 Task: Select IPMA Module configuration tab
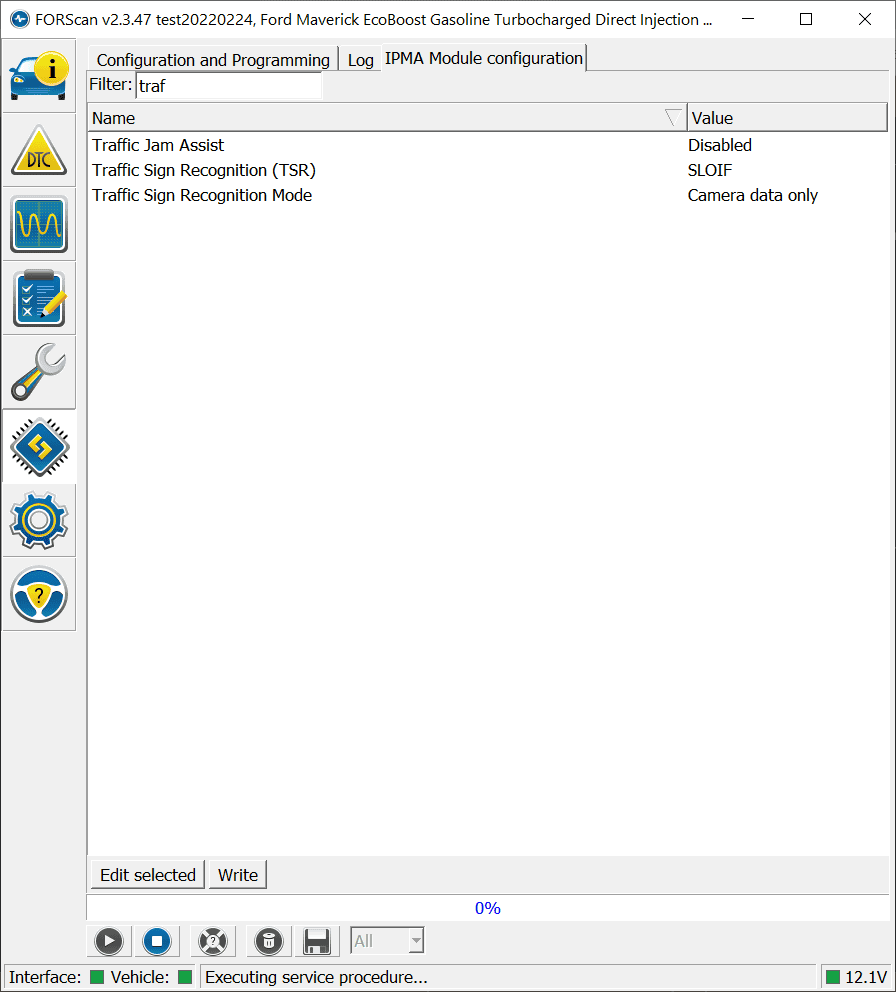[484, 58]
